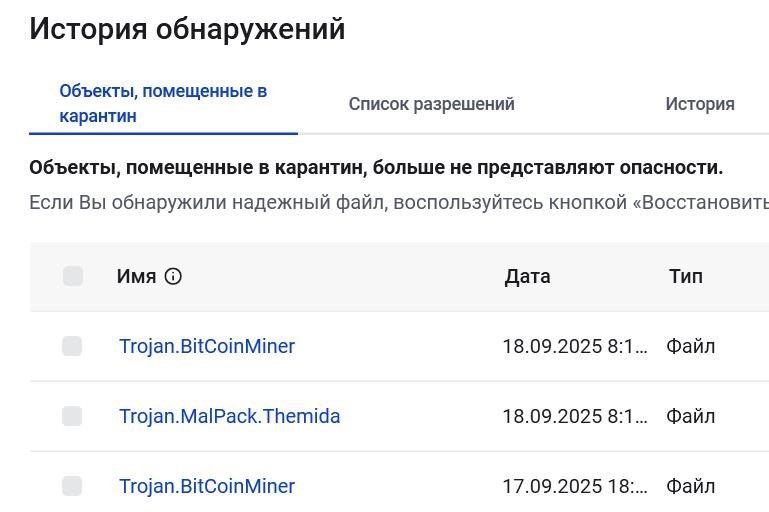Select checkbox for Trojan.BitCoinMiner dated 17.09.2025
Image resolution: width=769 pixels, height=512 pixels.
(72, 486)
